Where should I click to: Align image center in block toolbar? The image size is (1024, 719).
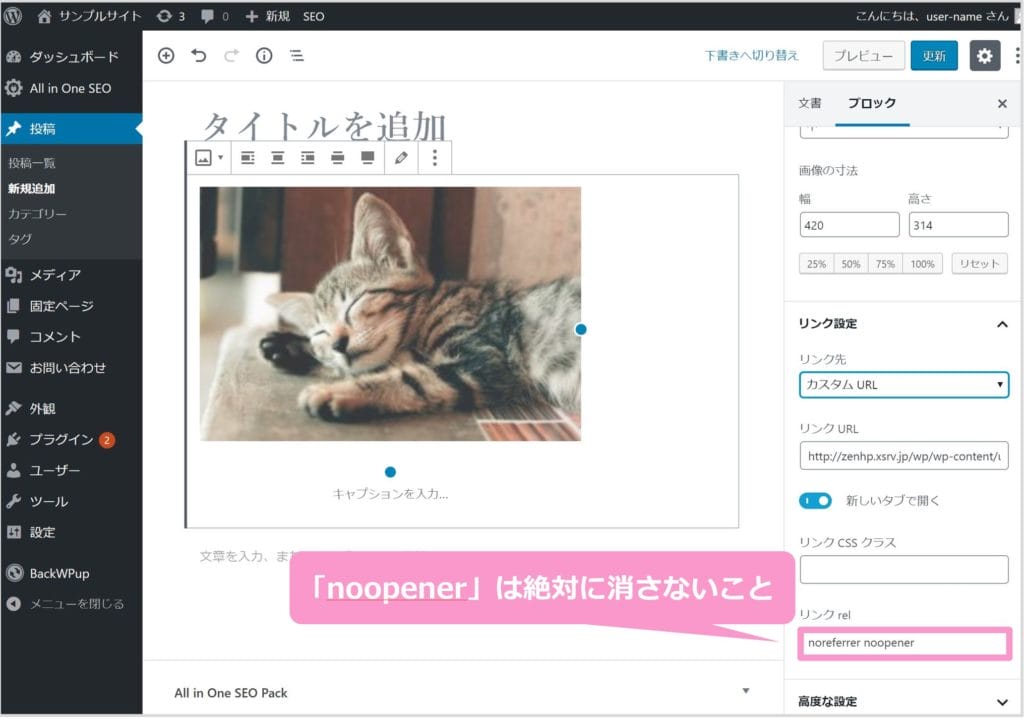(x=278, y=157)
